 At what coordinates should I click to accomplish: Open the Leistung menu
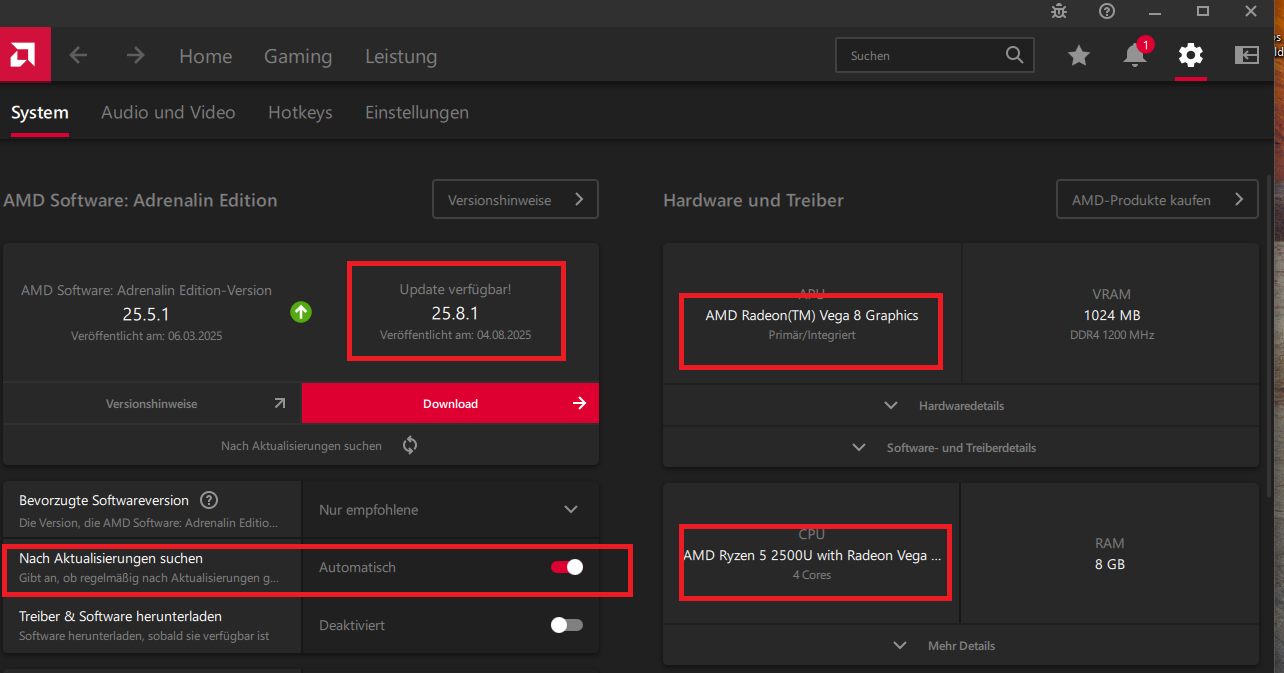tap(401, 57)
